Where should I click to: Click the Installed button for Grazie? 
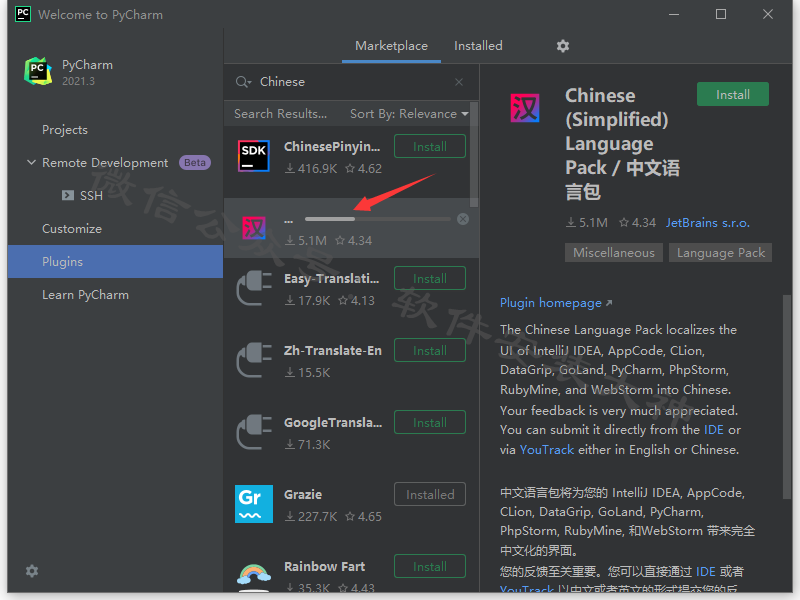pyautogui.click(x=430, y=494)
